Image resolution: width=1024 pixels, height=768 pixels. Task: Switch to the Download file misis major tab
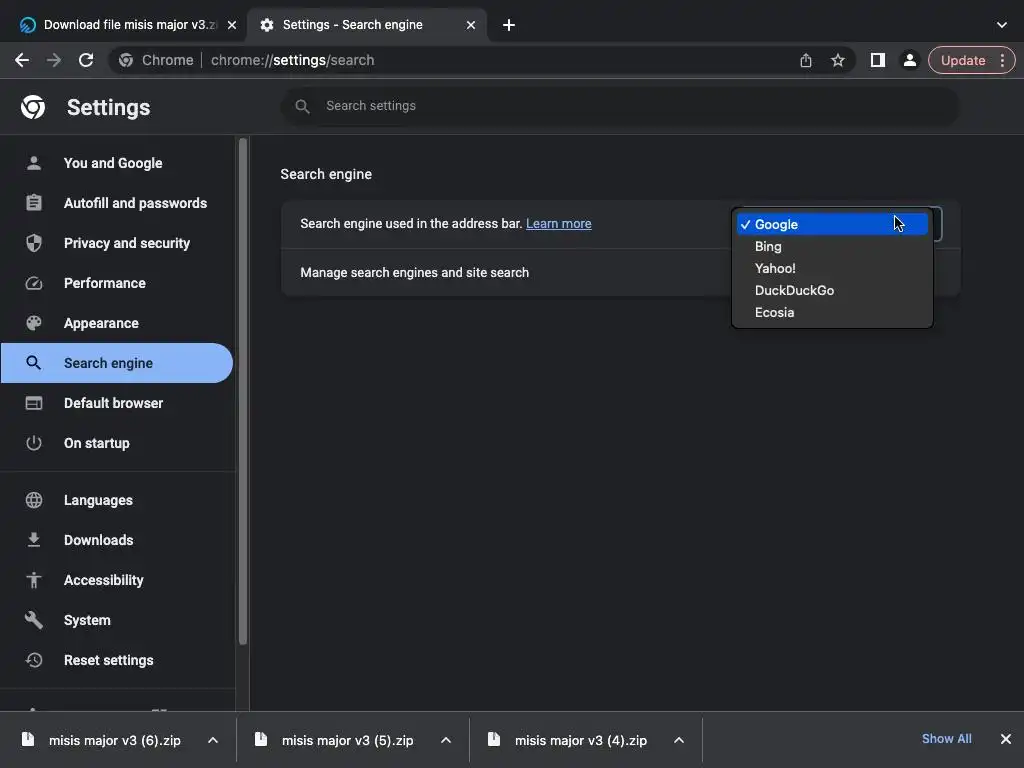(120, 25)
